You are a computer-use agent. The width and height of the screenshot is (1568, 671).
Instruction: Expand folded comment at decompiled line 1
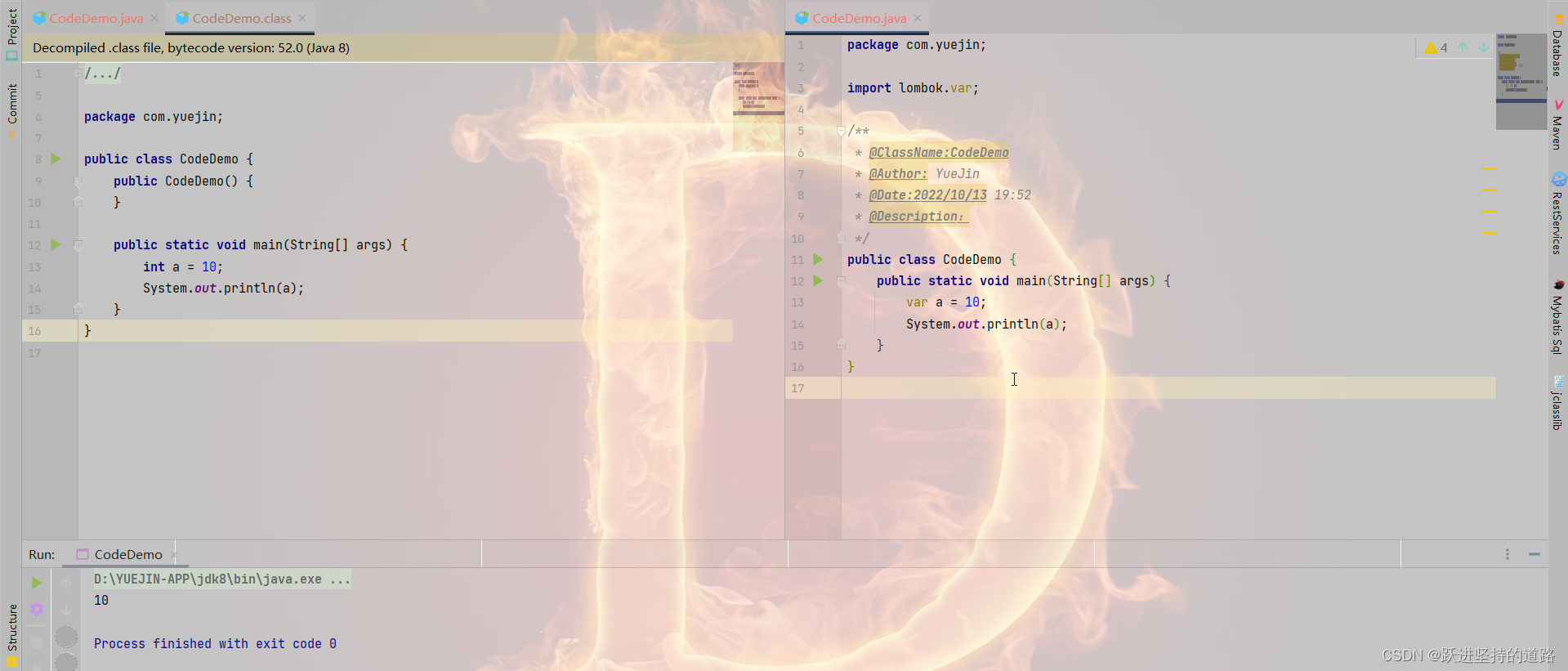tap(78, 74)
